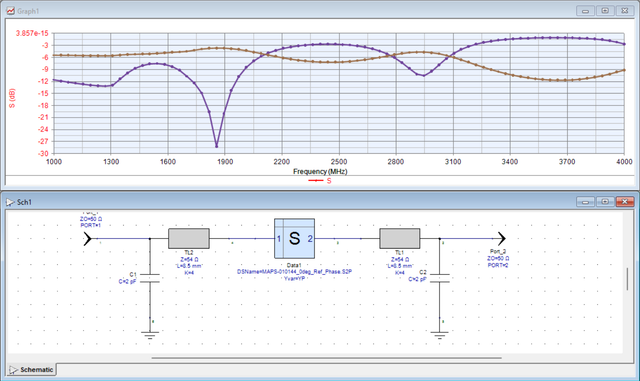Viewport: 640px width, 381px height.
Task: Select the S-parameter data block Data1
Action: (294, 238)
